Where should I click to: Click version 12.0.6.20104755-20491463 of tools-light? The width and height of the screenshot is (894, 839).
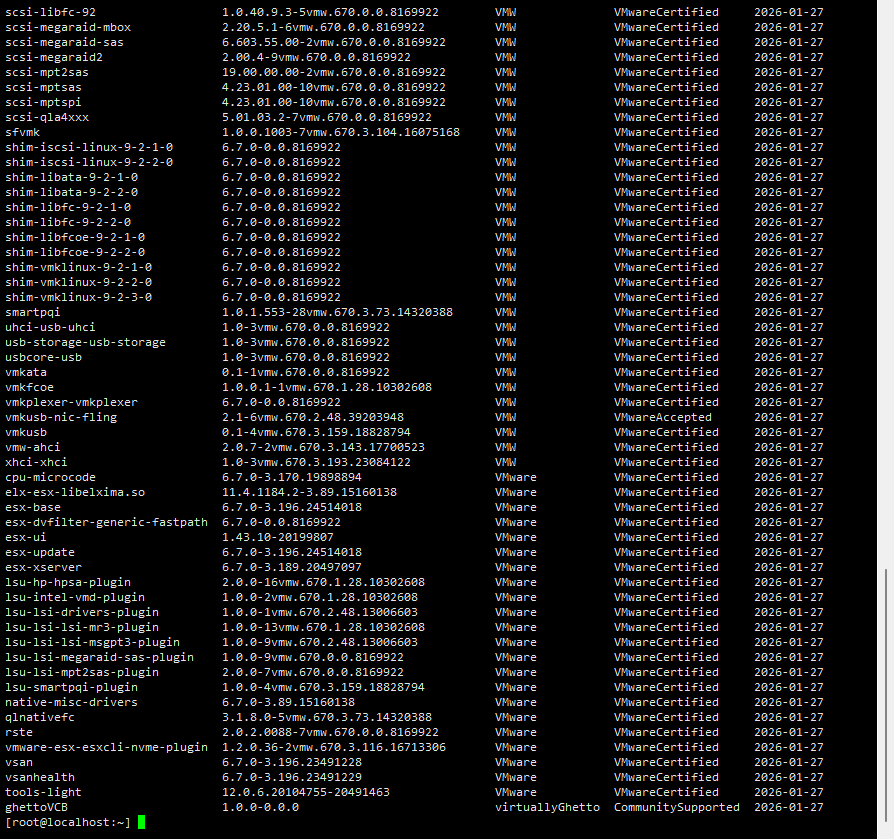click(x=305, y=792)
